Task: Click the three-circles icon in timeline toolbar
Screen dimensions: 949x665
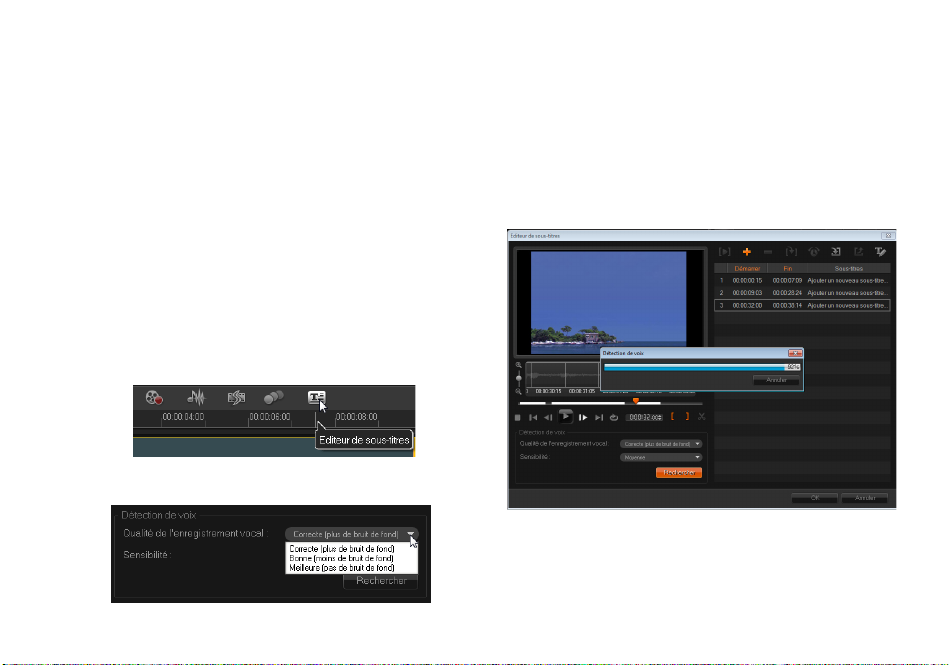Action: pos(275,398)
